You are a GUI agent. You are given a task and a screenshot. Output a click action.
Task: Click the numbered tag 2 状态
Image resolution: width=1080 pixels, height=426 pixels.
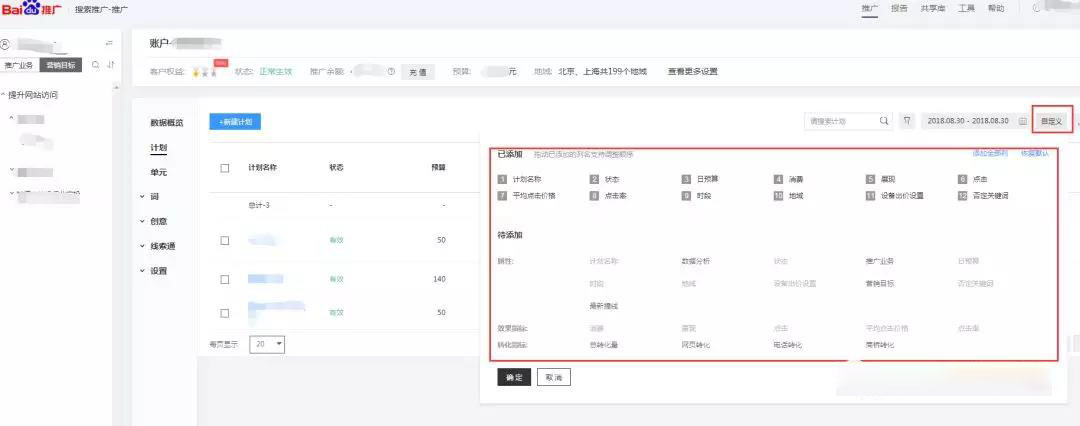[x=604, y=179]
